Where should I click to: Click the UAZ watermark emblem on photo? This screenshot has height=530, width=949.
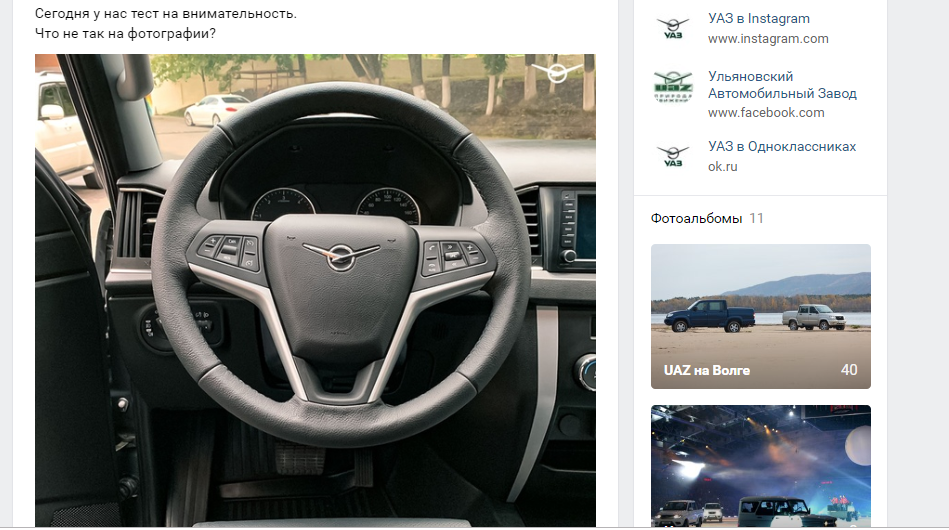pyautogui.click(x=557, y=72)
